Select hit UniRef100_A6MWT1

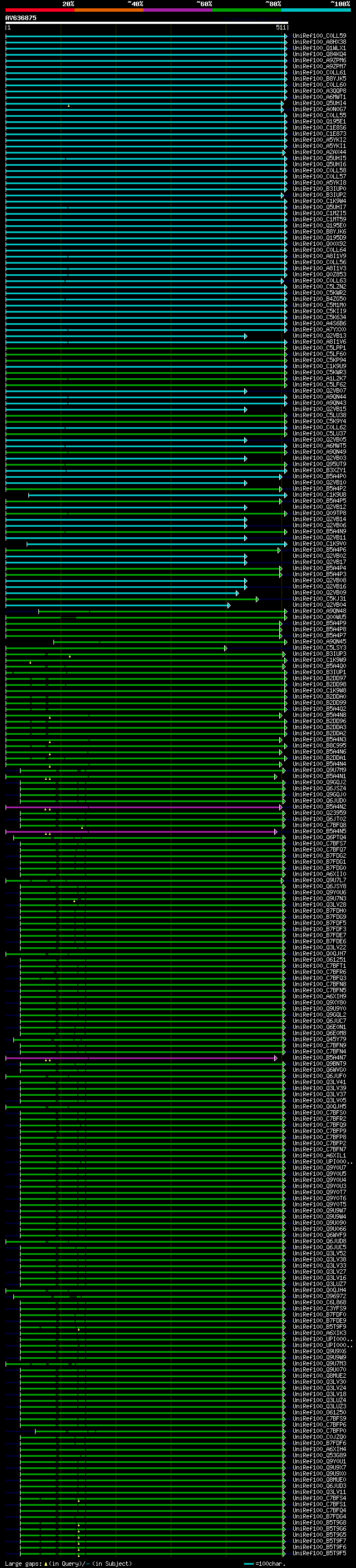coord(319,97)
